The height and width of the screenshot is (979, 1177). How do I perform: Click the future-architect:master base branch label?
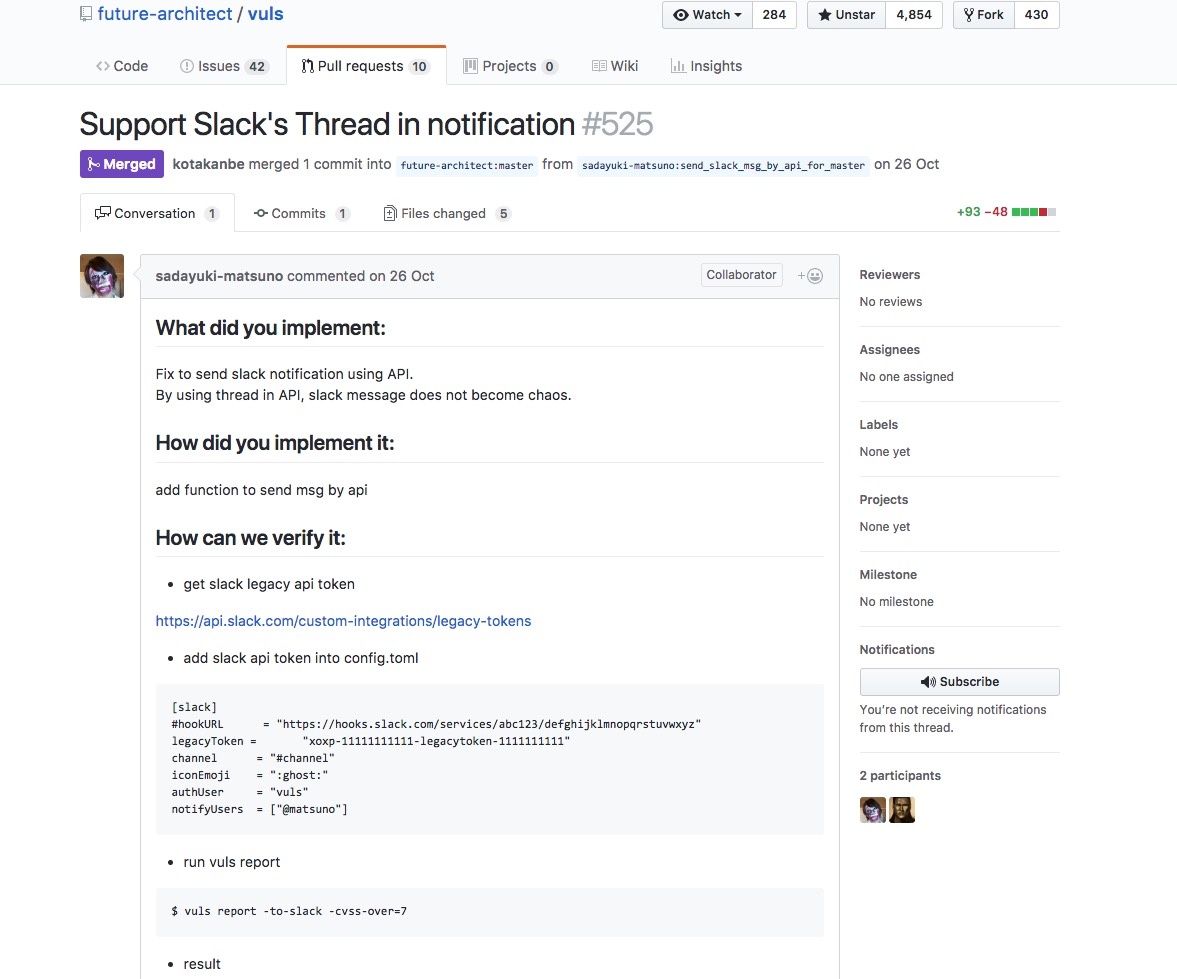[467, 165]
